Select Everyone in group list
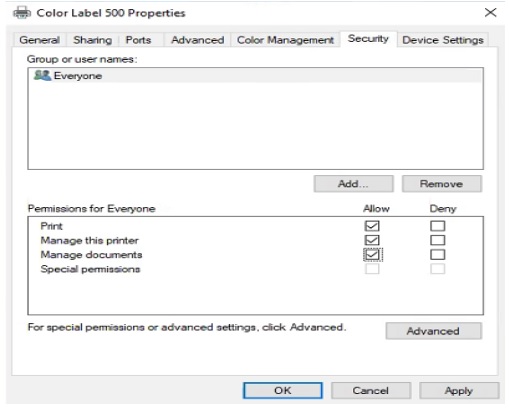Viewport: 509px width, 413px height. pos(255,76)
